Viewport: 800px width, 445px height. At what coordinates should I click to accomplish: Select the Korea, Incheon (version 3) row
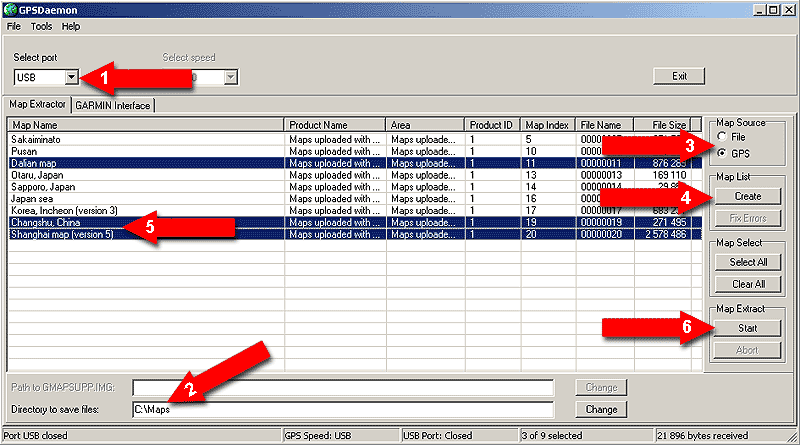coord(355,210)
